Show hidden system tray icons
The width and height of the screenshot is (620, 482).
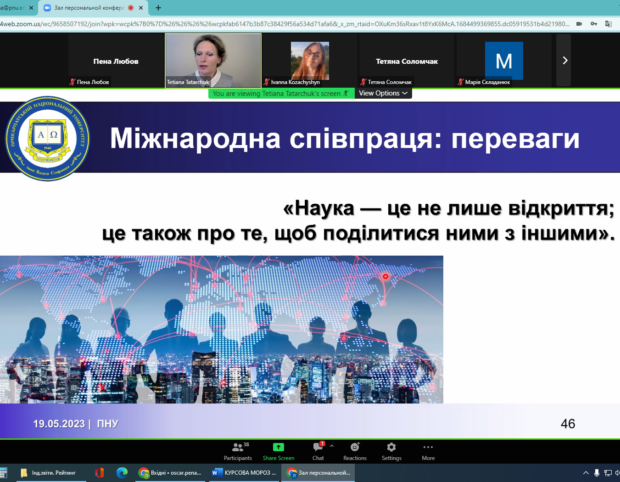586,473
